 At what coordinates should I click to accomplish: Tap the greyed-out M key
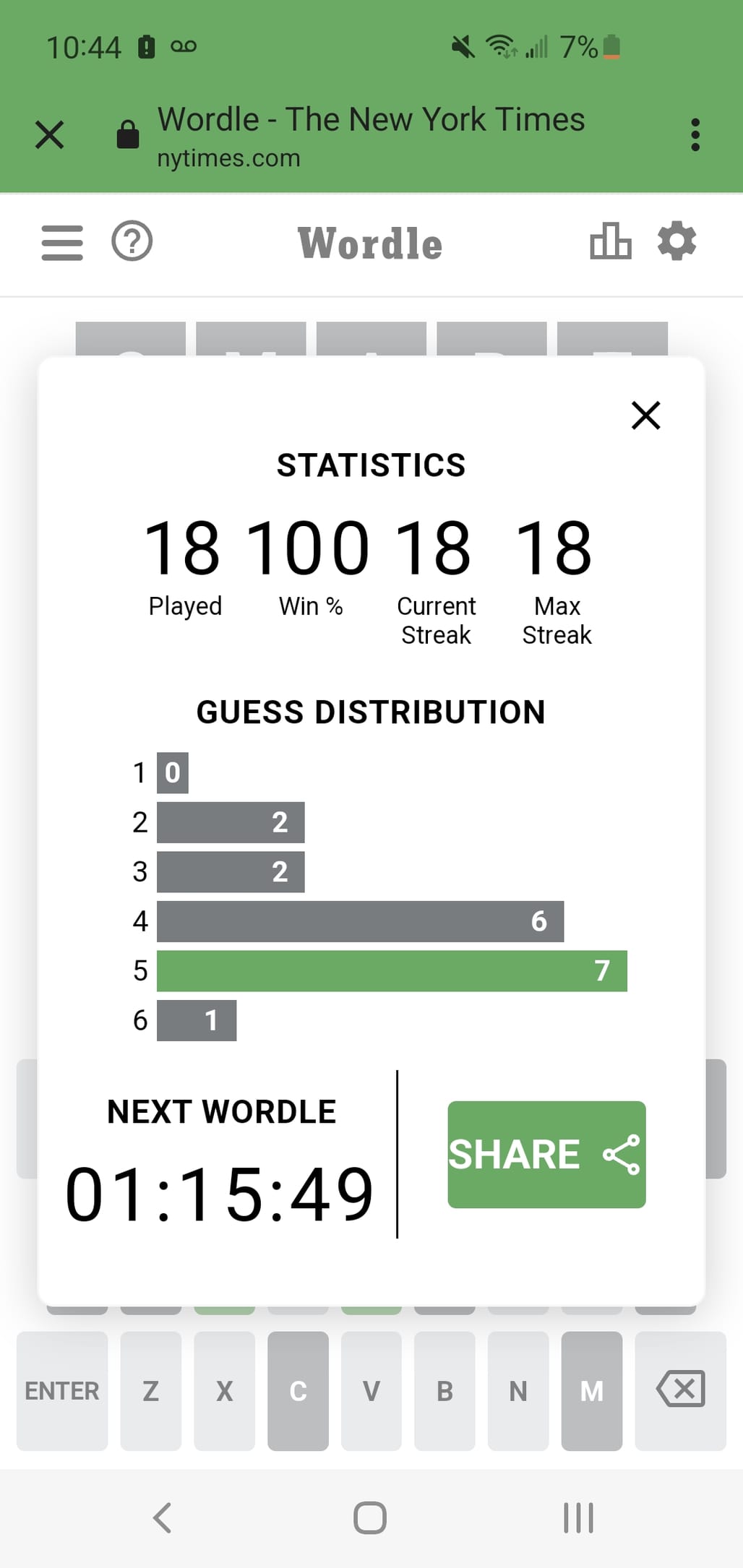tap(592, 1390)
